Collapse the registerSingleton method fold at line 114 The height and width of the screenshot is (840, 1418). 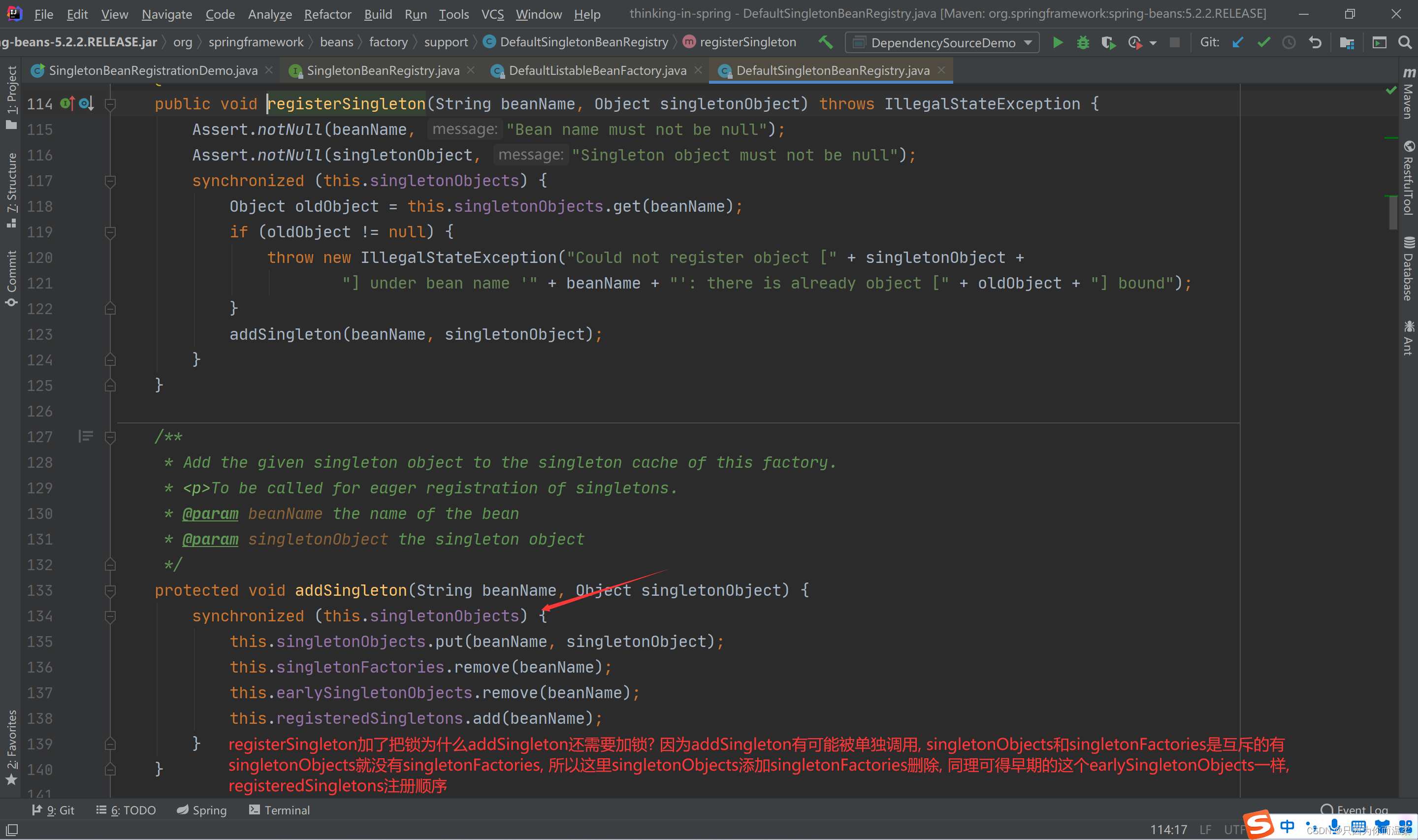(110, 104)
